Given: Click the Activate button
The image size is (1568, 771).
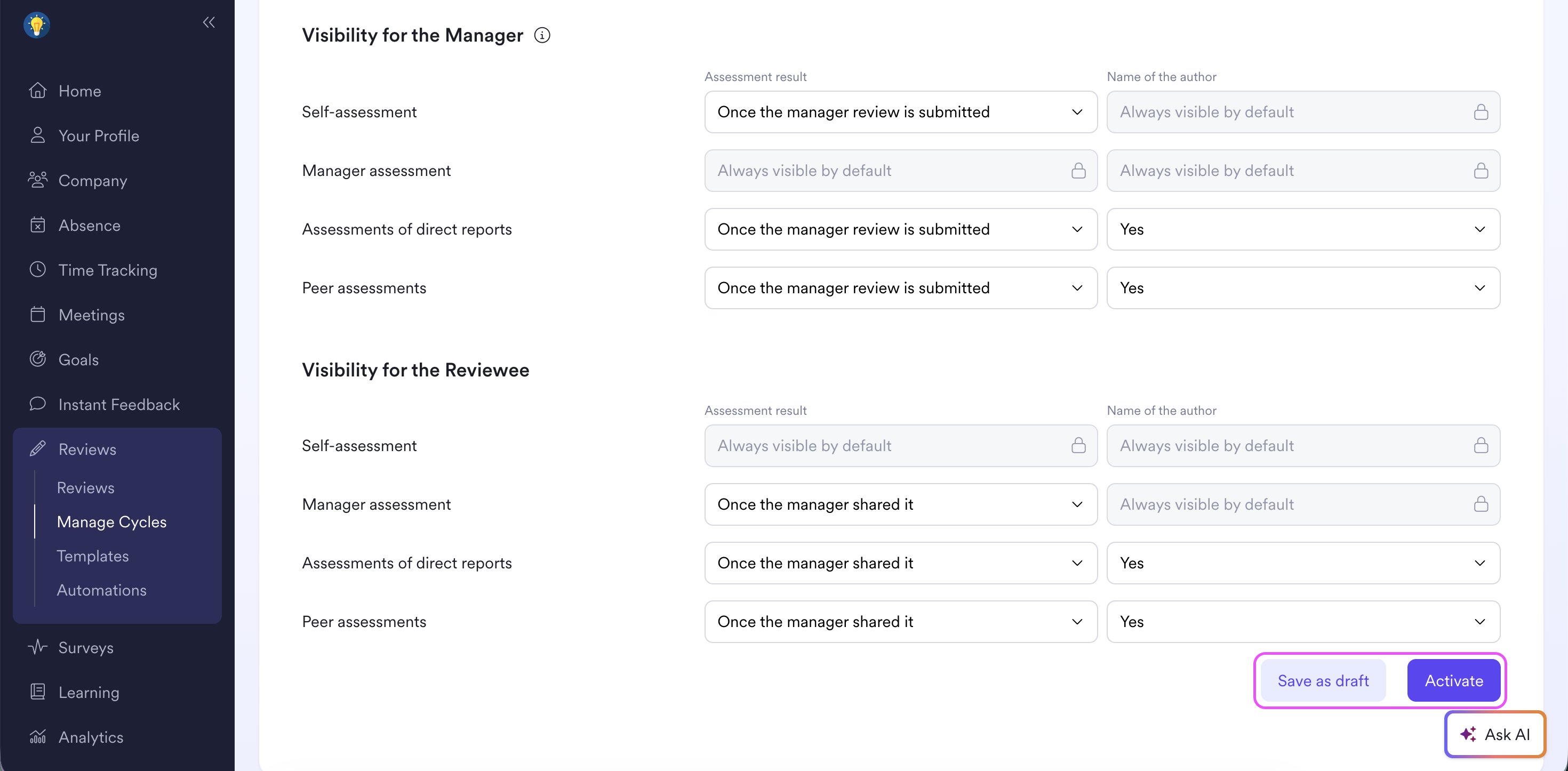Looking at the screenshot, I should tap(1453, 680).
